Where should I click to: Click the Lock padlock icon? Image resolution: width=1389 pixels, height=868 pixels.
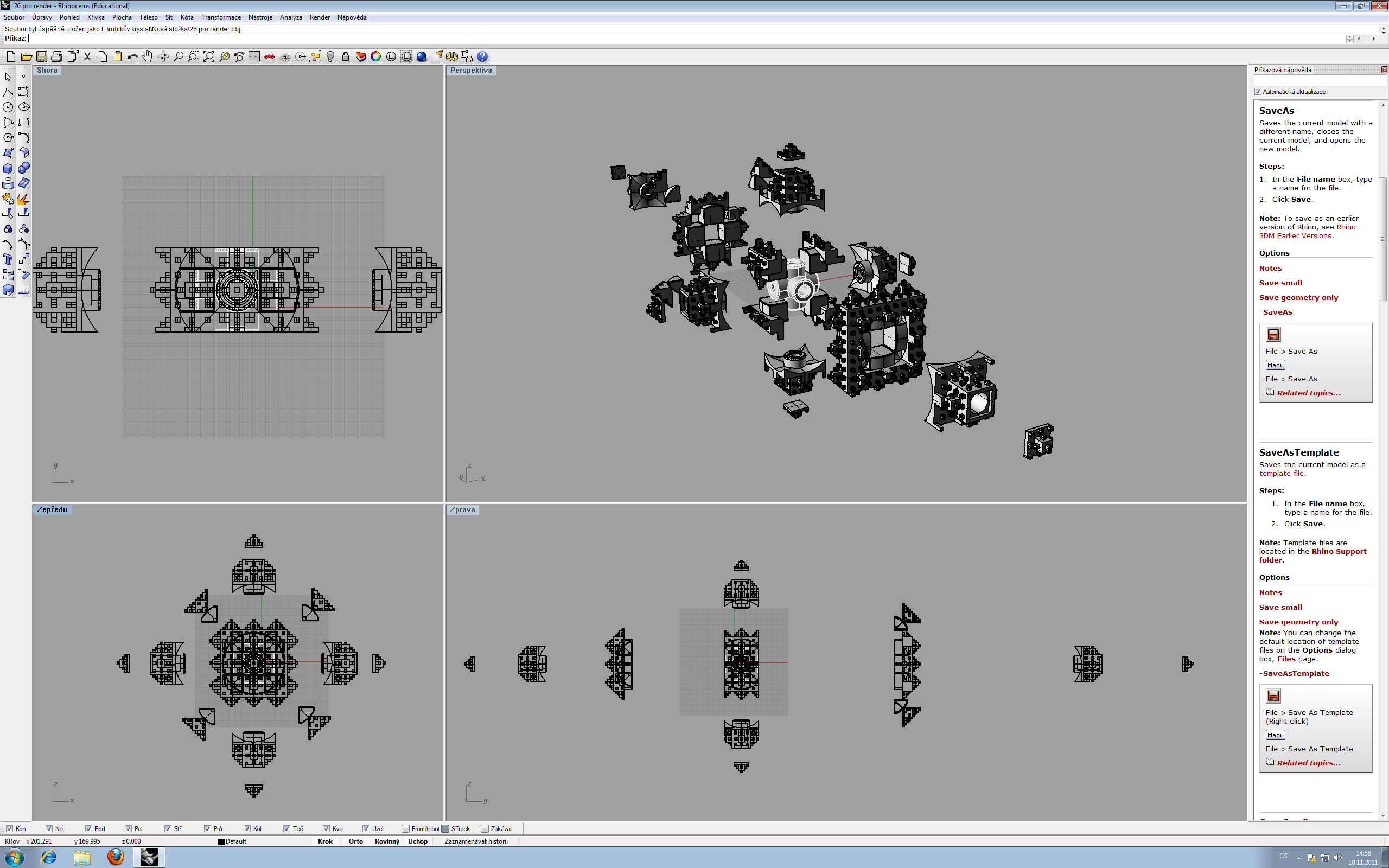pos(346,56)
